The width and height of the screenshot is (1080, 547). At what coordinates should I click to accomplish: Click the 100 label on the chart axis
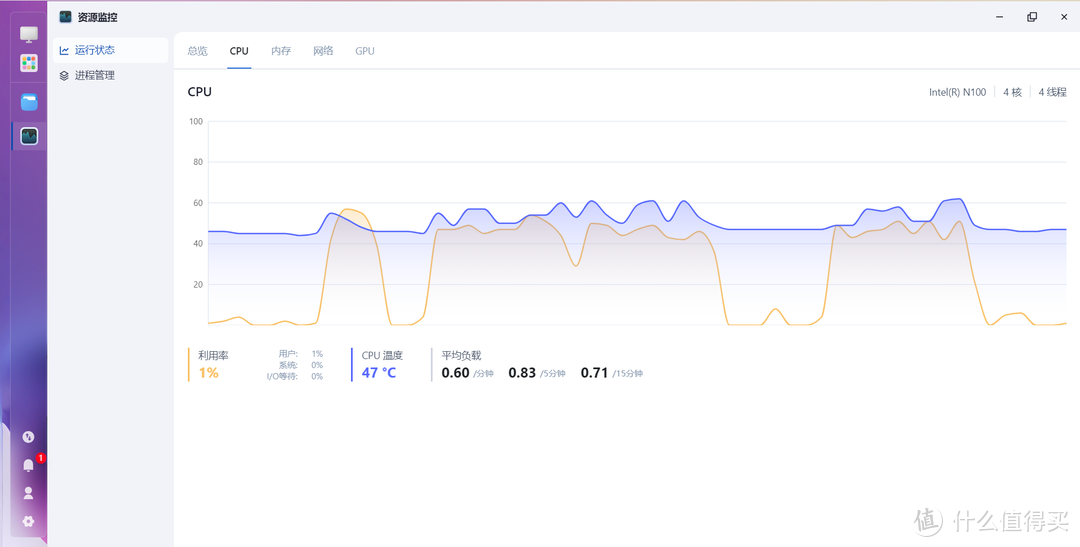point(196,122)
